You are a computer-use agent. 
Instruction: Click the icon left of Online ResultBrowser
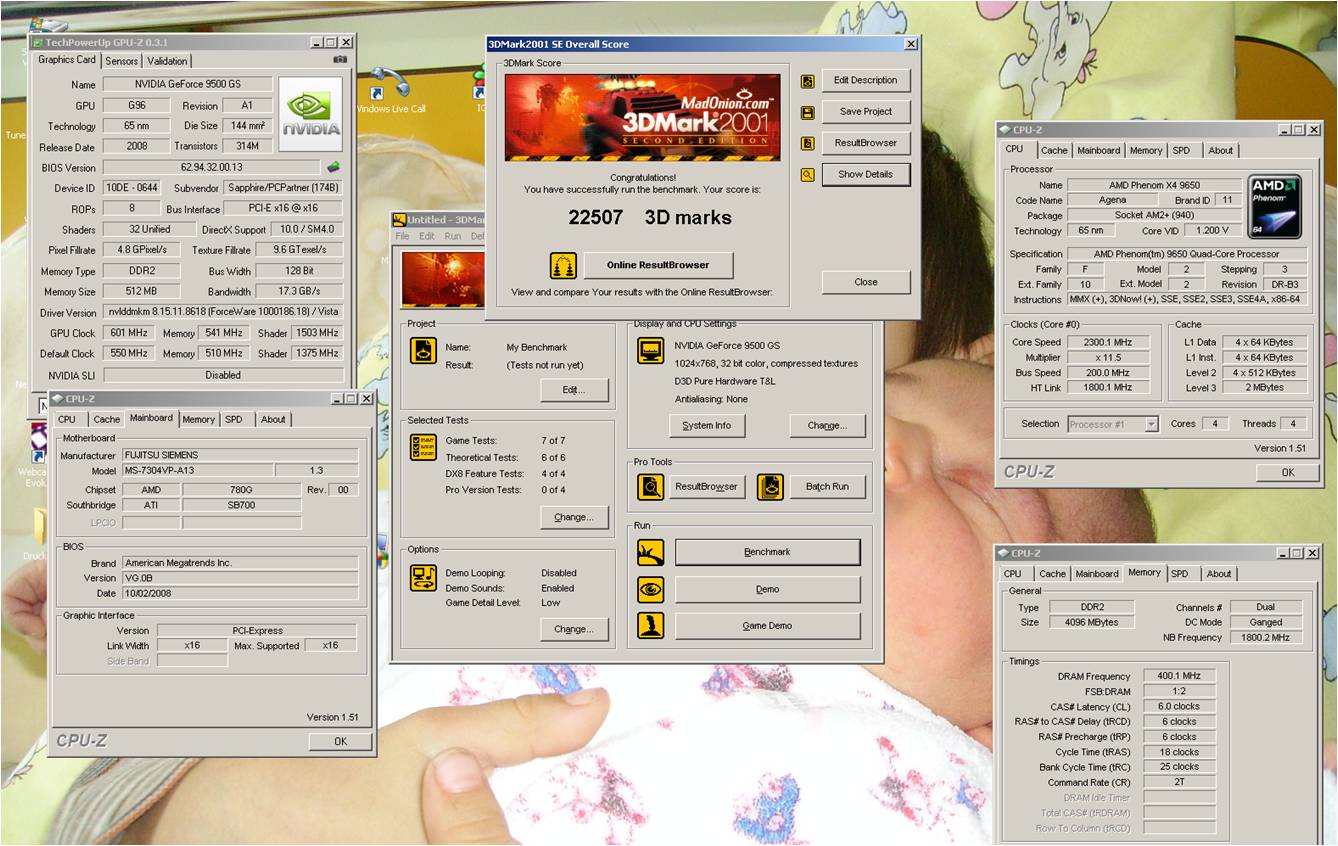tap(563, 265)
